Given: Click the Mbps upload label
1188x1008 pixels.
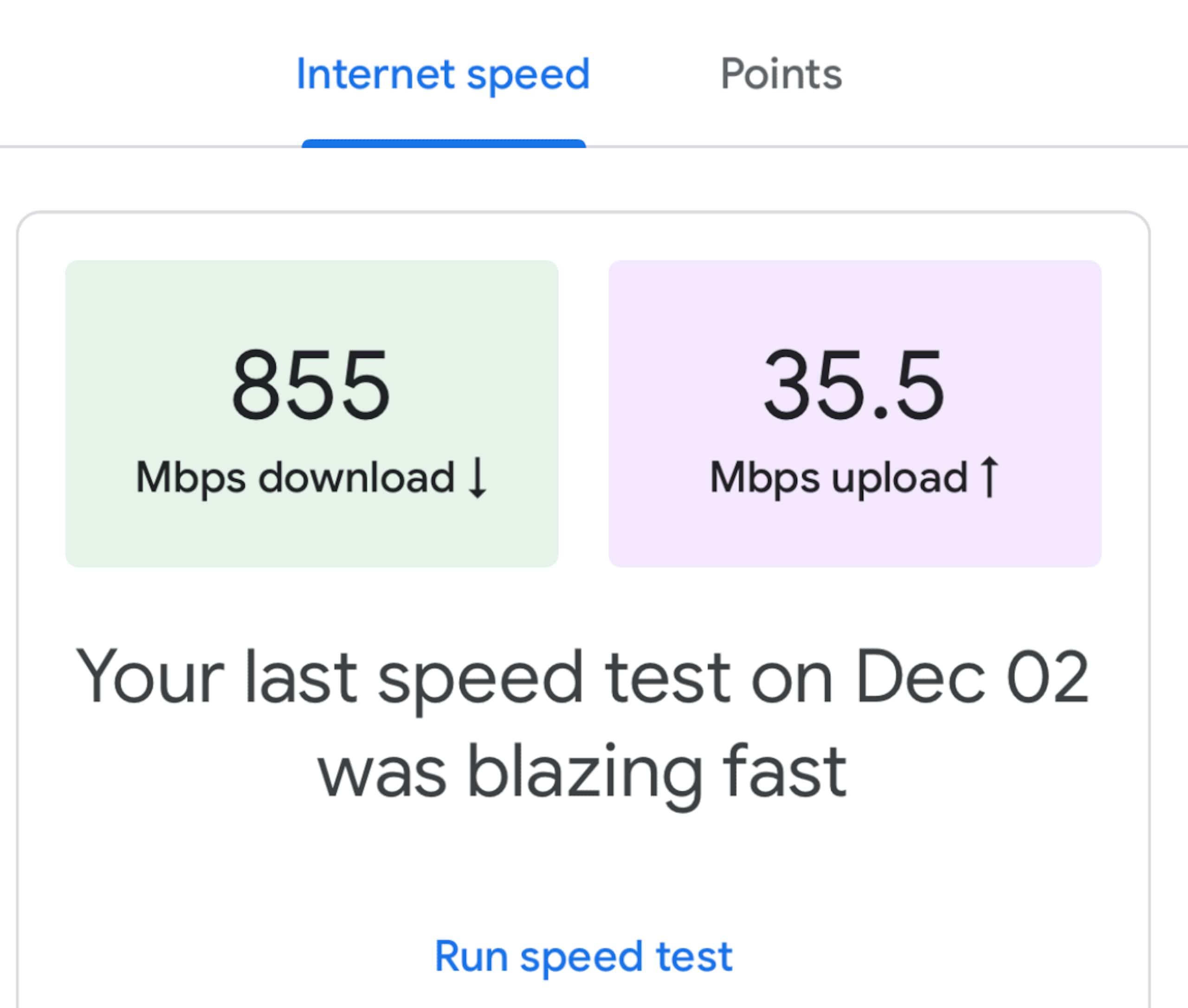Looking at the screenshot, I should [838, 478].
